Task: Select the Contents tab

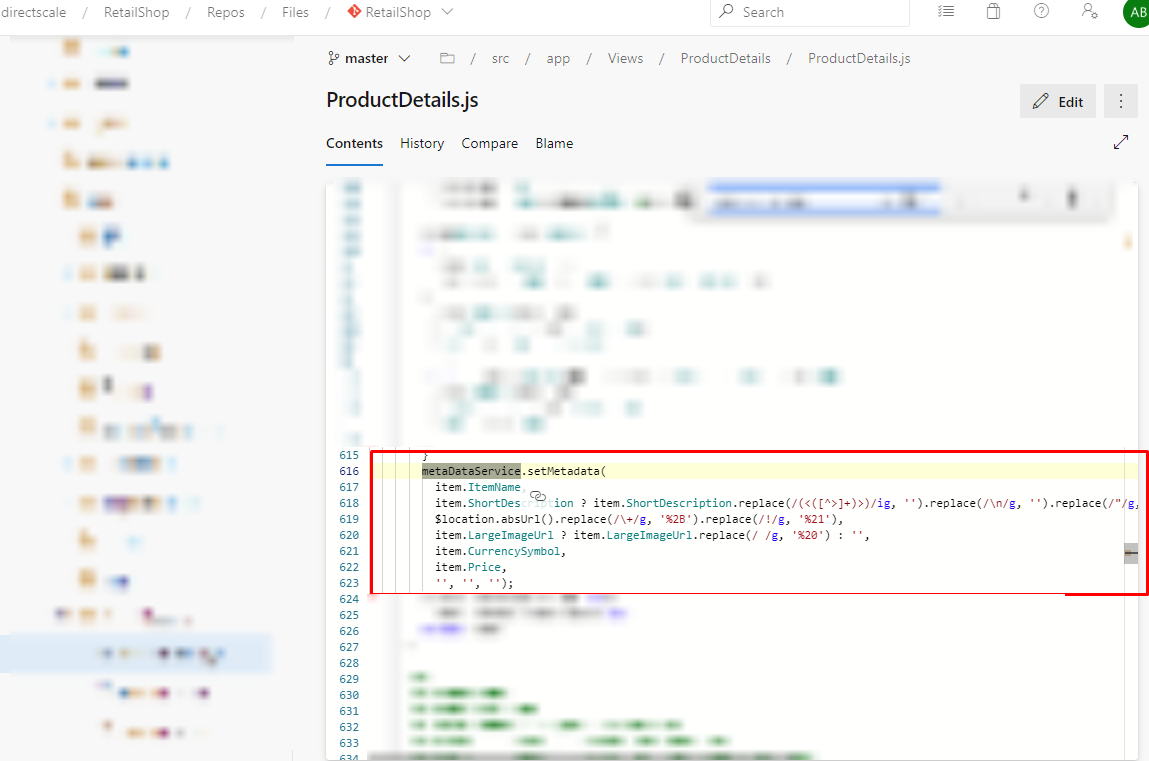Action: (x=354, y=143)
